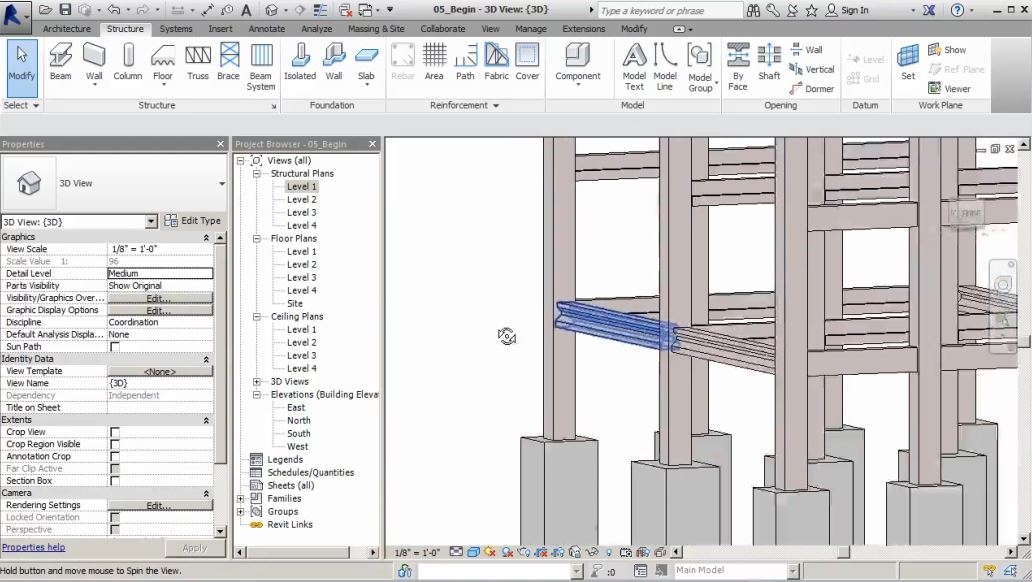This screenshot has width=1032, height=582.
Task: Close the Project Browser panel
Action: (x=373, y=144)
